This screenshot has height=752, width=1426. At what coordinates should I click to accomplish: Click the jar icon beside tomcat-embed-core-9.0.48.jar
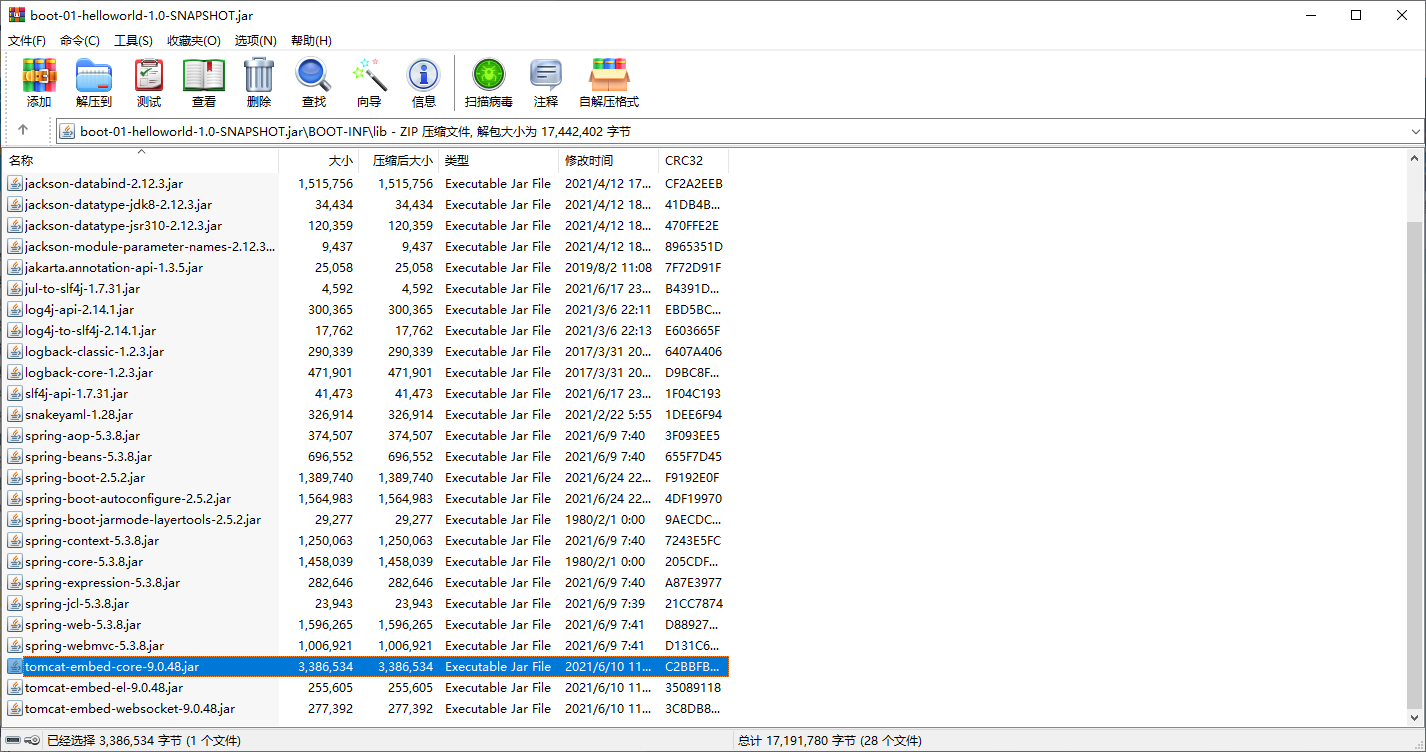pos(15,666)
